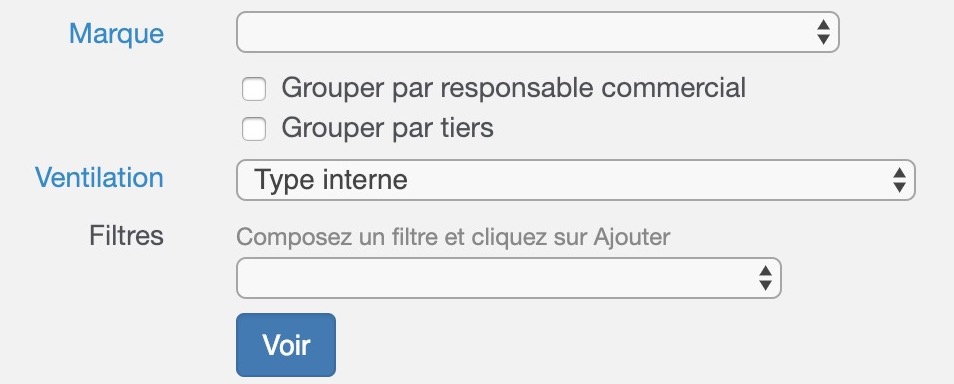Click the blue Ventilation label link
The height and width of the screenshot is (384, 954).
[x=99, y=178]
